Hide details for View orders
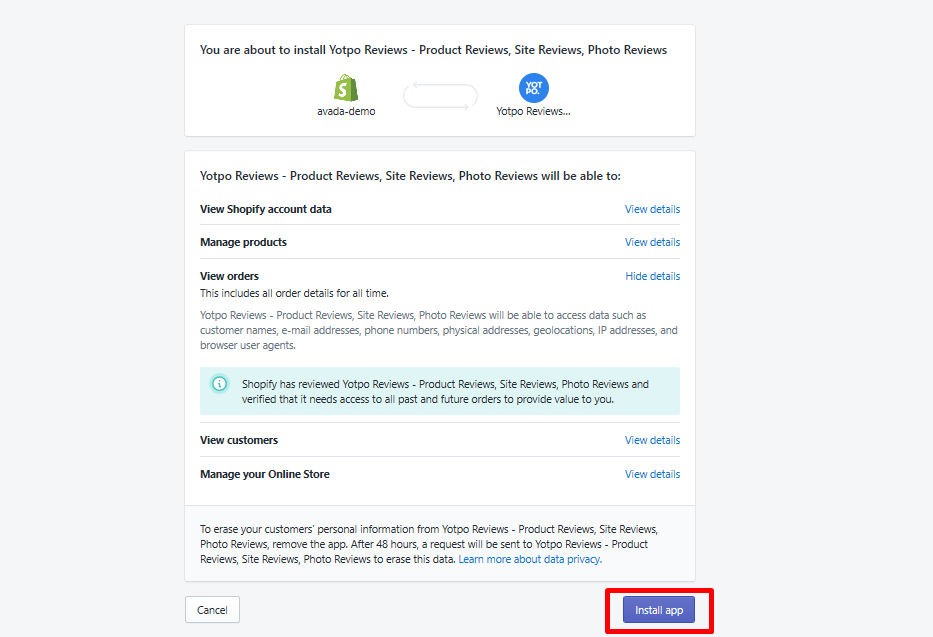933x637 pixels. (652, 276)
